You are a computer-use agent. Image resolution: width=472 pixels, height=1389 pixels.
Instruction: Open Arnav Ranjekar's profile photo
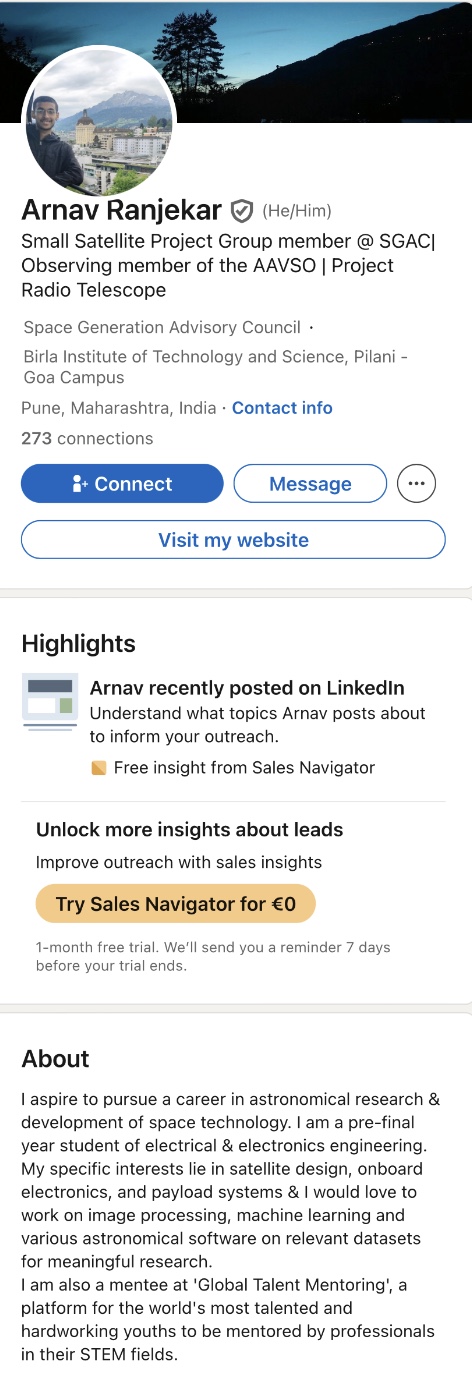pos(99,121)
